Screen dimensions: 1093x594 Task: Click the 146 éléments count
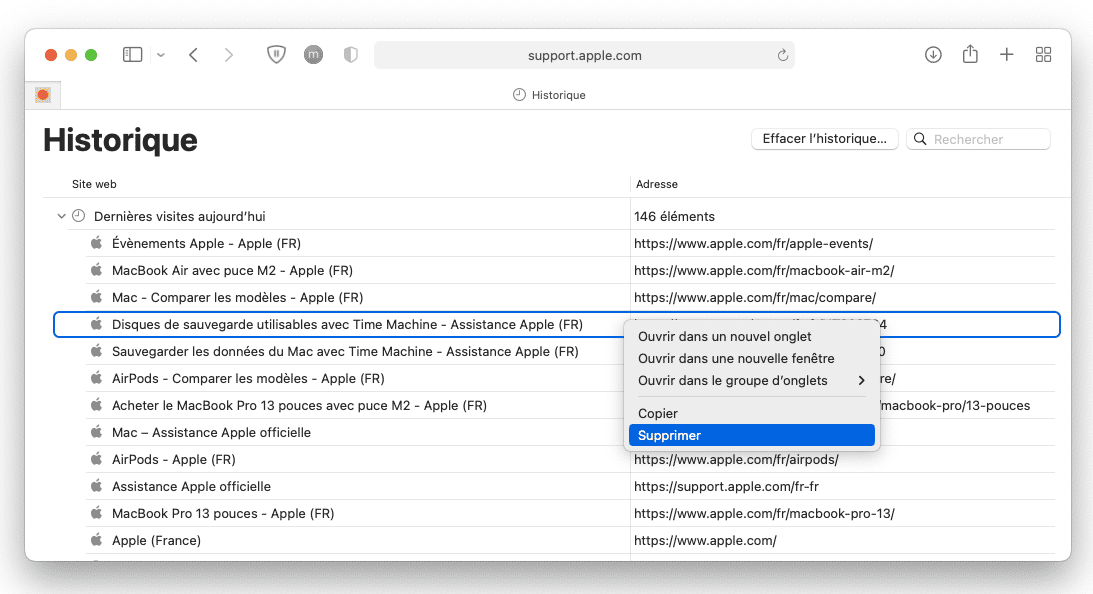674,216
